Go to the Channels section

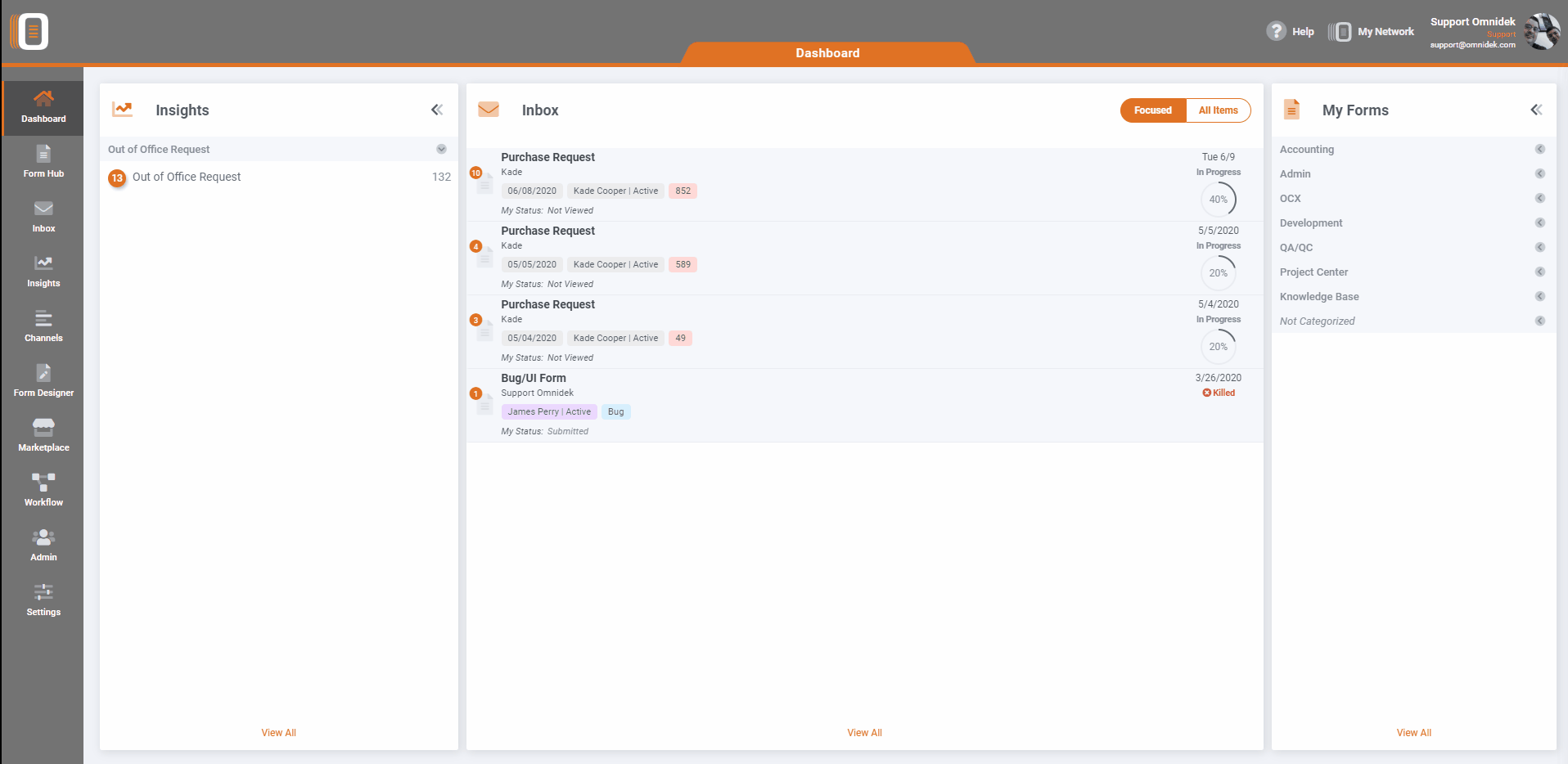43,326
